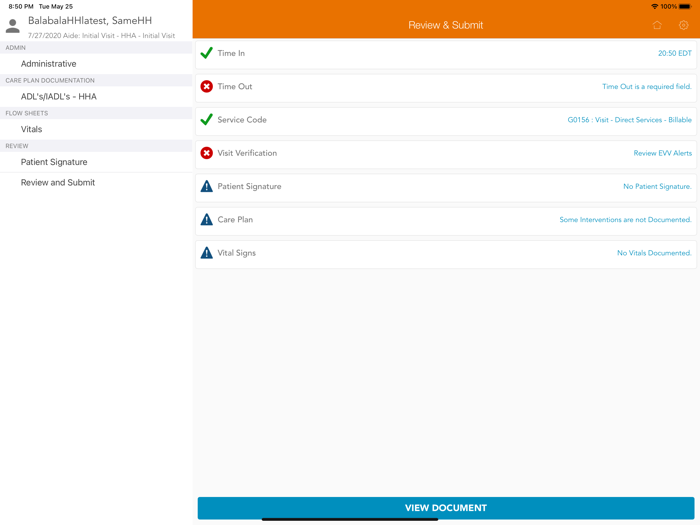The height and width of the screenshot is (525, 700).
Task: Click green checkmark beside Service Code
Action: [206, 120]
